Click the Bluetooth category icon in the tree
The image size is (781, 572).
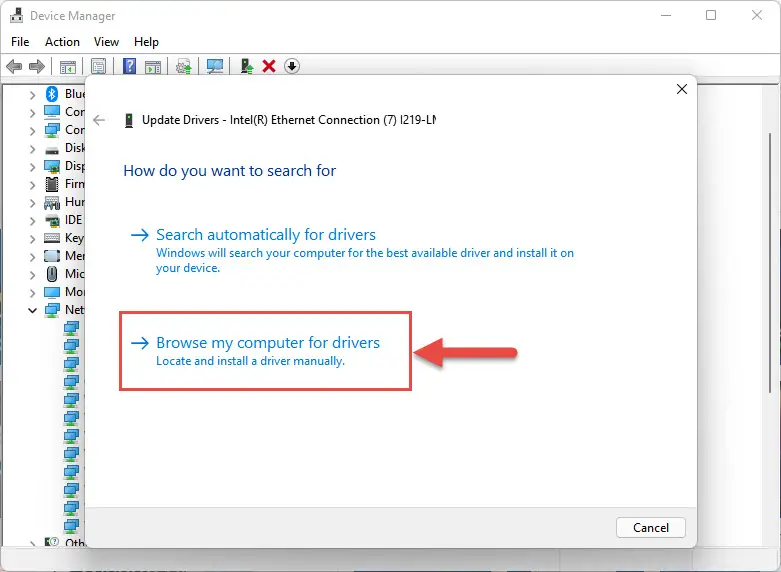coord(52,94)
